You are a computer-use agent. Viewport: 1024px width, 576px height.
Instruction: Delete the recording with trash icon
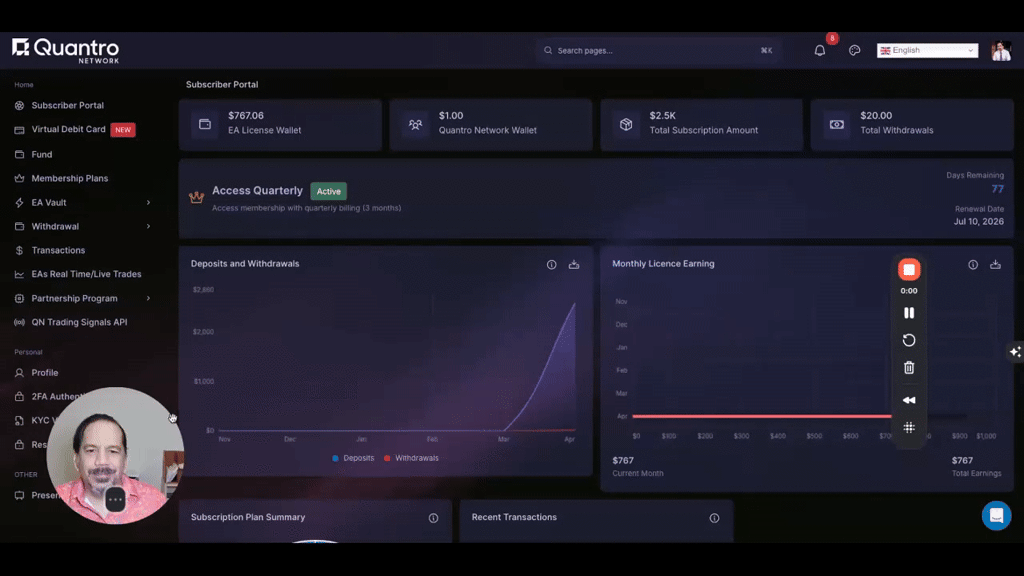click(909, 368)
